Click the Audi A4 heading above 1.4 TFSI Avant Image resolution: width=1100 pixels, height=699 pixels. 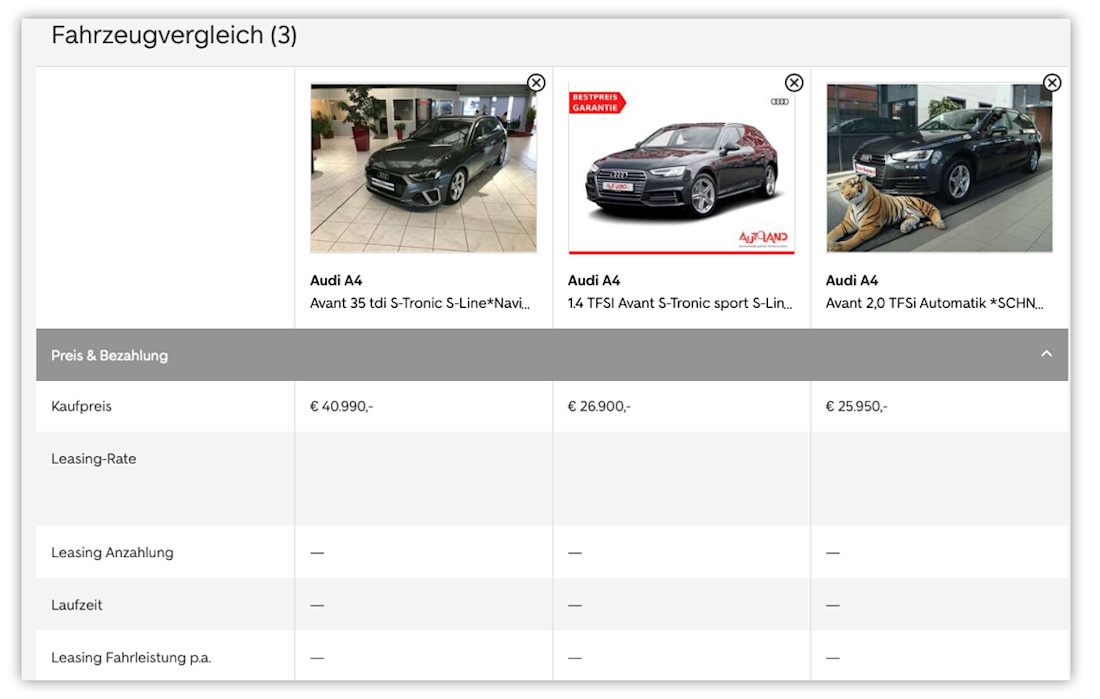[593, 281]
